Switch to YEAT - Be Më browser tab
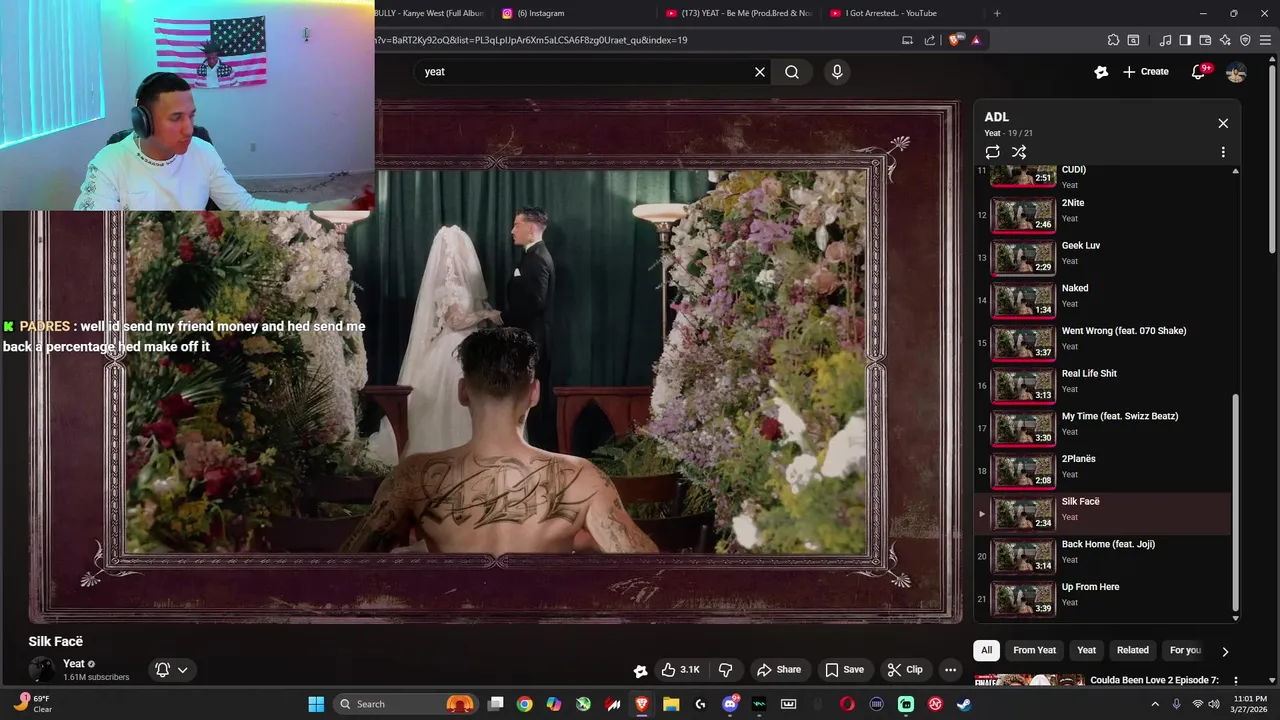Image resolution: width=1280 pixels, height=720 pixels. (738, 13)
